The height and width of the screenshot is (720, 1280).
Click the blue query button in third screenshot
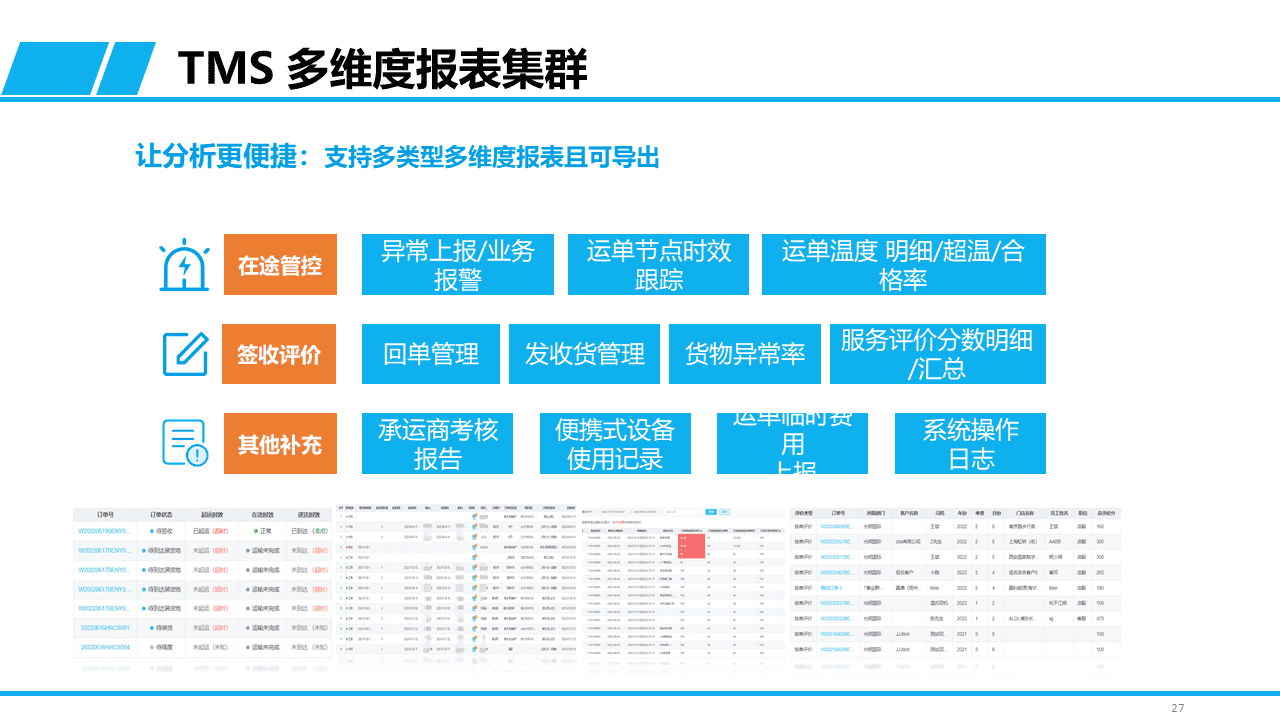(x=711, y=511)
